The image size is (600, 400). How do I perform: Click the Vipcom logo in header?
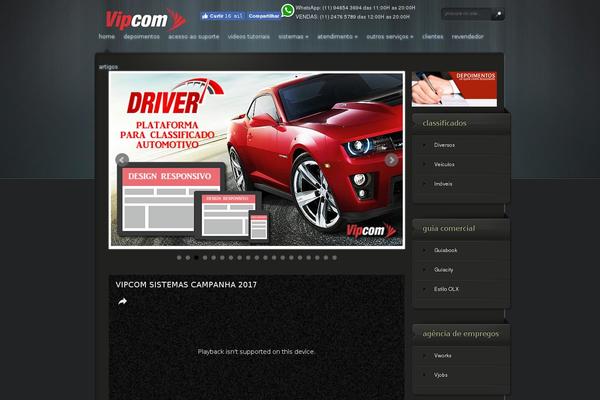145,20
